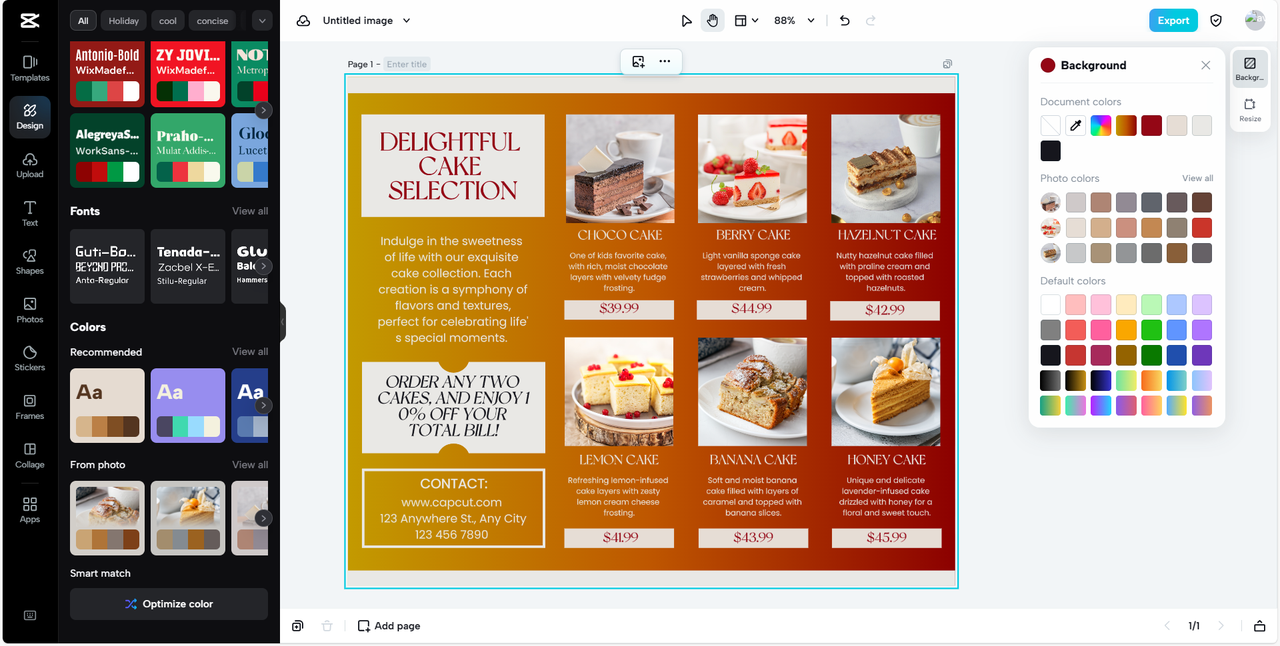Click the Add page button
This screenshot has height=646, width=1280.
pyautogui.click(x=389, y=626)
